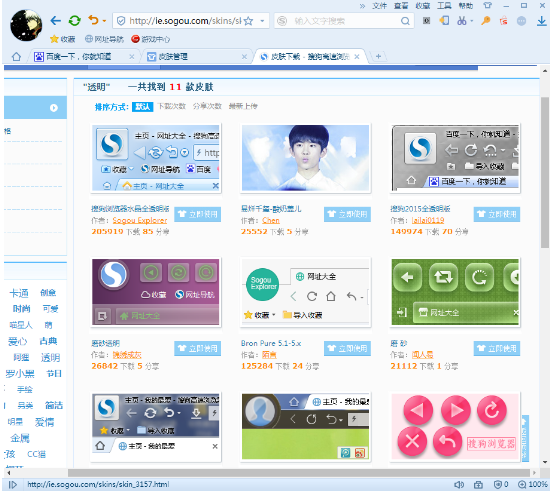The height and width of the screenshot is (491, 550).
Task: Expand the undo history dropdown arrow
Action: [x=104, y=21]
